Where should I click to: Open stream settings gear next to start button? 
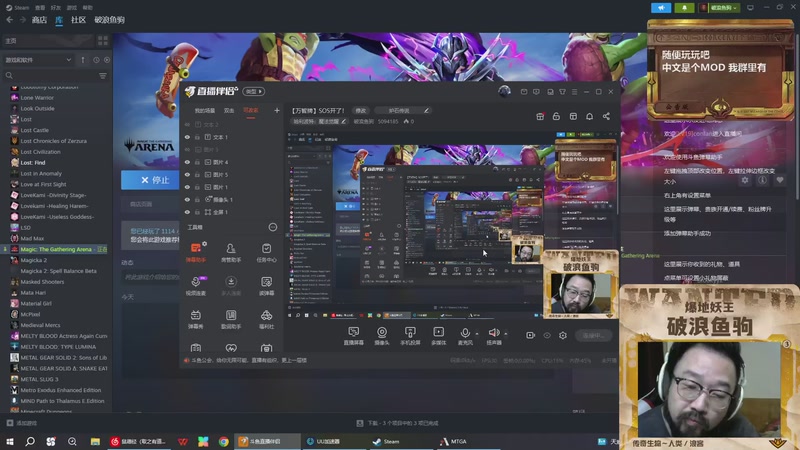click(x=563, y=335)
